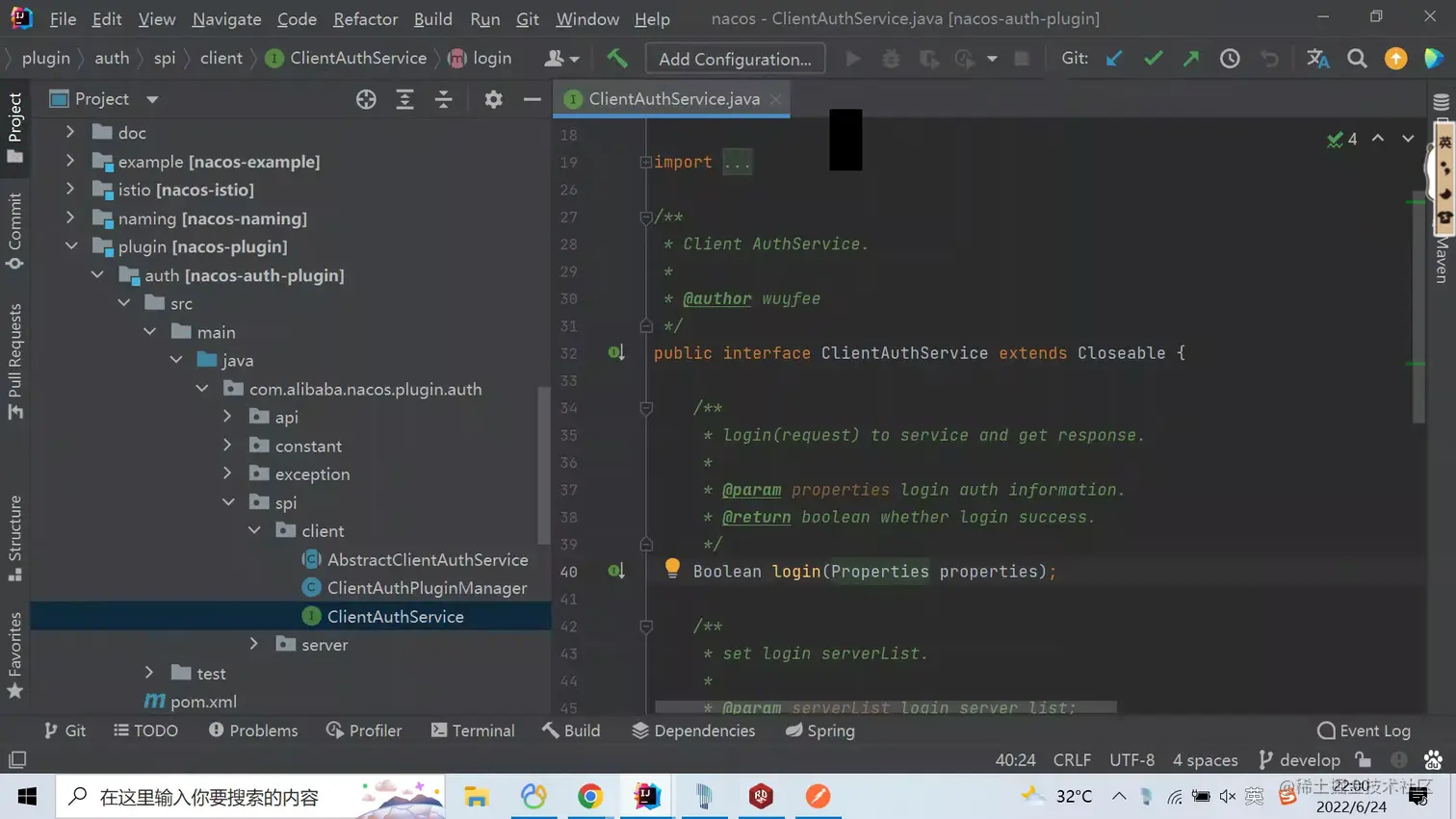Toggle the Structure tool window sidebar tab
Viewport: 1456px width, 819px height.
[14, 538]
